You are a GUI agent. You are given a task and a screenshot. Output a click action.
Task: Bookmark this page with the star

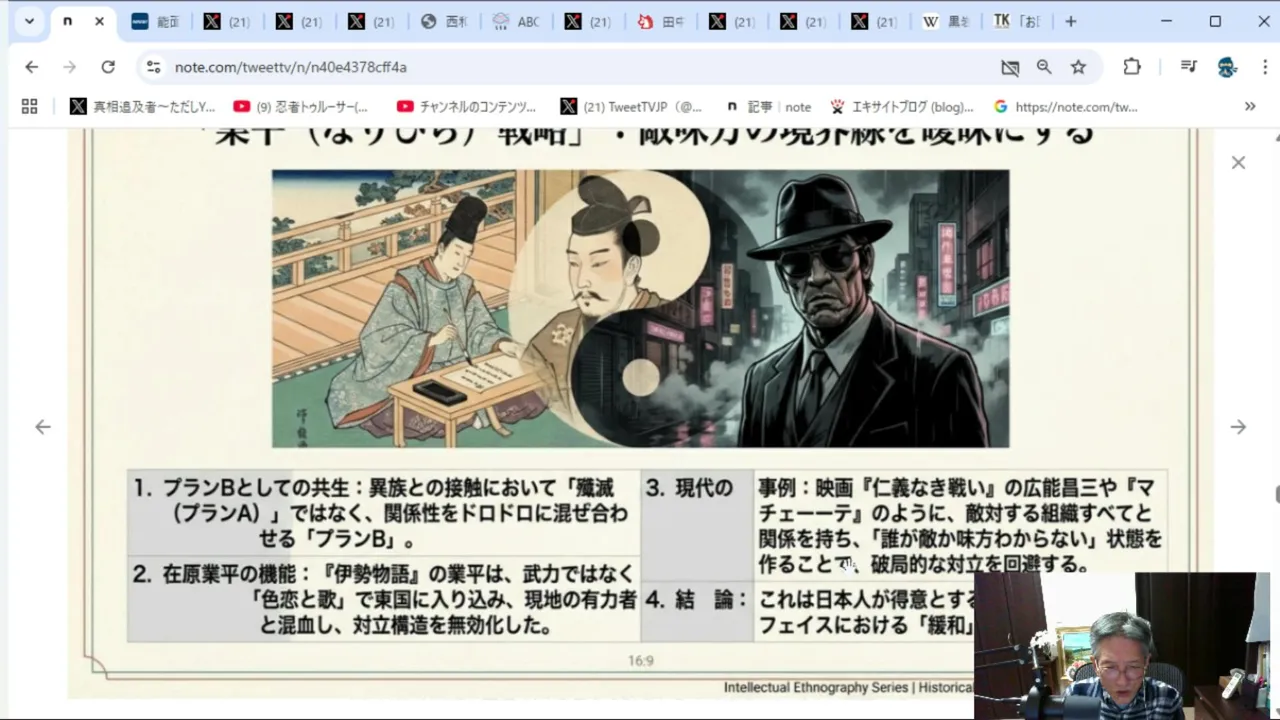(x=1078, y=67)
